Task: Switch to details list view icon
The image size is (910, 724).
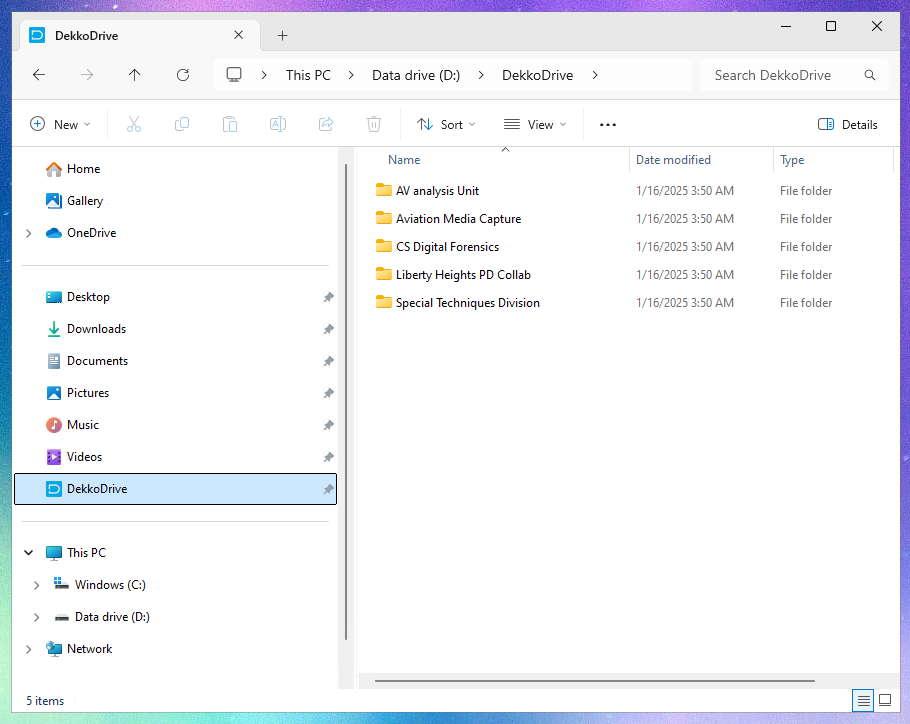Action: tap(863, 701)
